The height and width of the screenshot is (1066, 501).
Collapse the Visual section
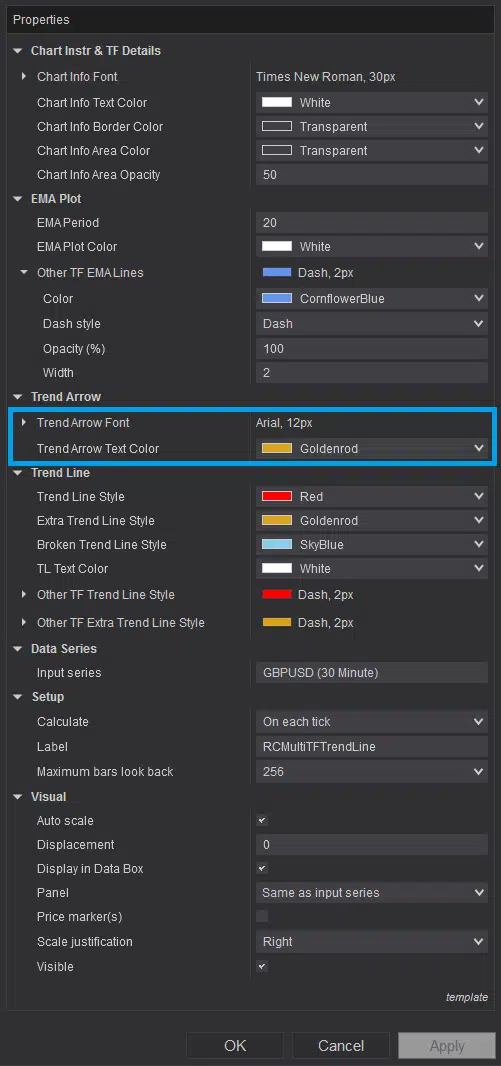[x=18, y=797]
